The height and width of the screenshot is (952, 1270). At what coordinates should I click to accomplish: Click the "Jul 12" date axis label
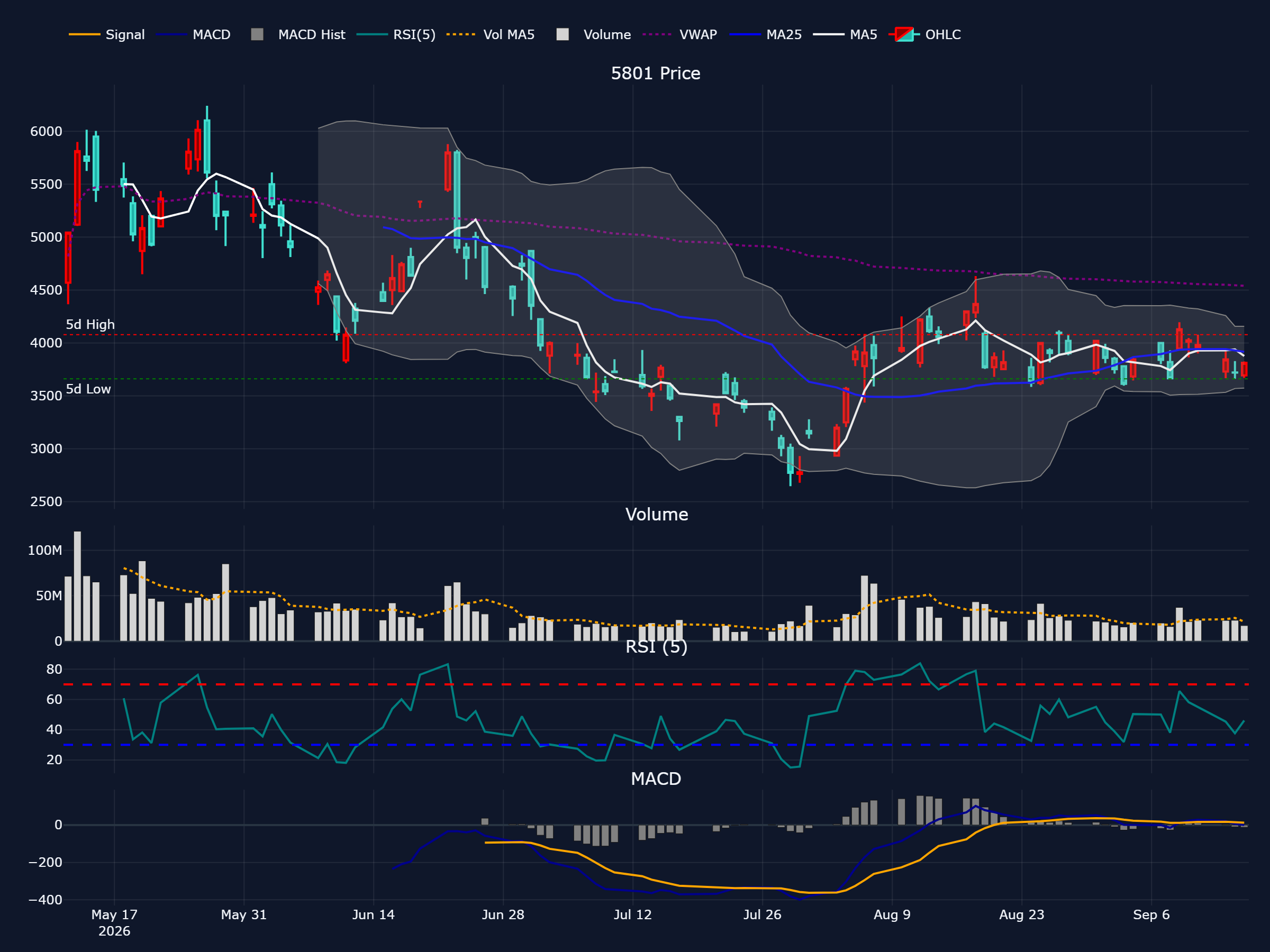click(633, 914)
